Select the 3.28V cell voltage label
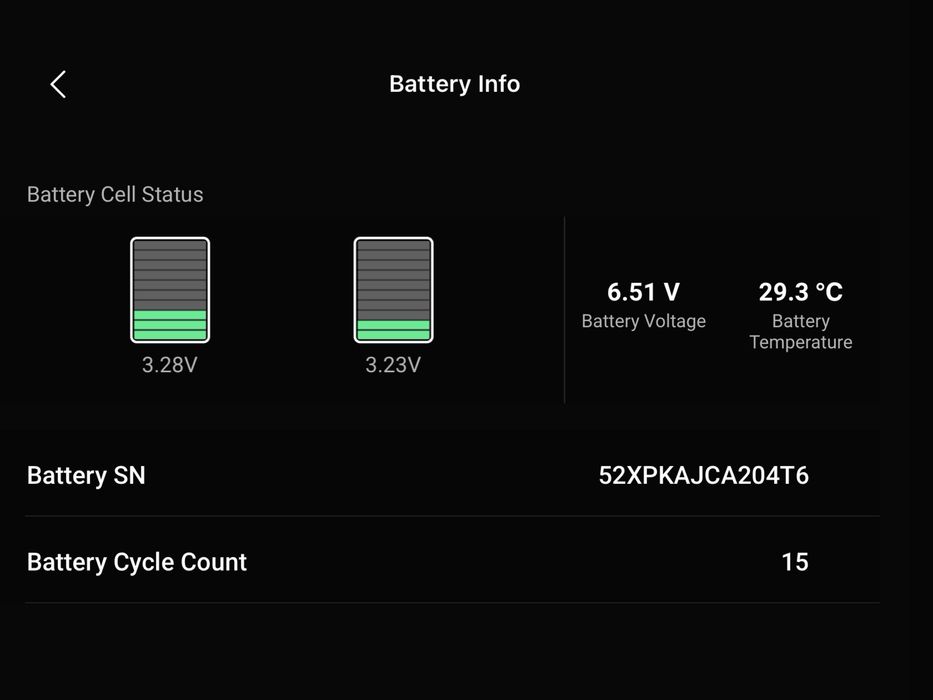933x700 pixels. (170, 365)
